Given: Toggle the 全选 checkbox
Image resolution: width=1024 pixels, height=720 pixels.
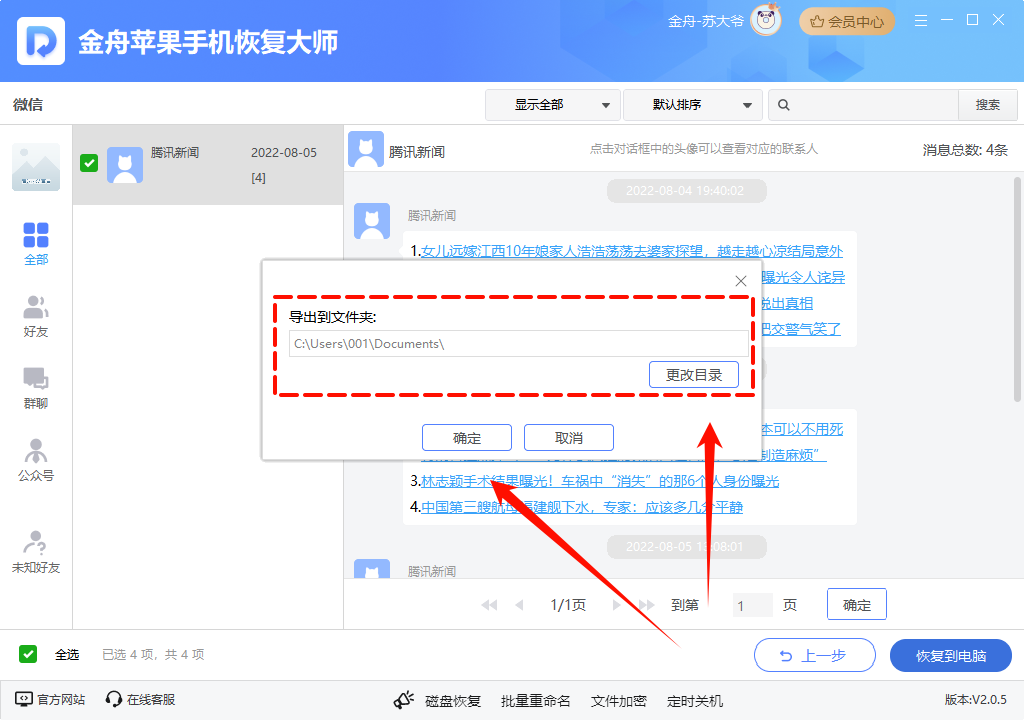Looking at the screenshot, I should click(28, 654).
